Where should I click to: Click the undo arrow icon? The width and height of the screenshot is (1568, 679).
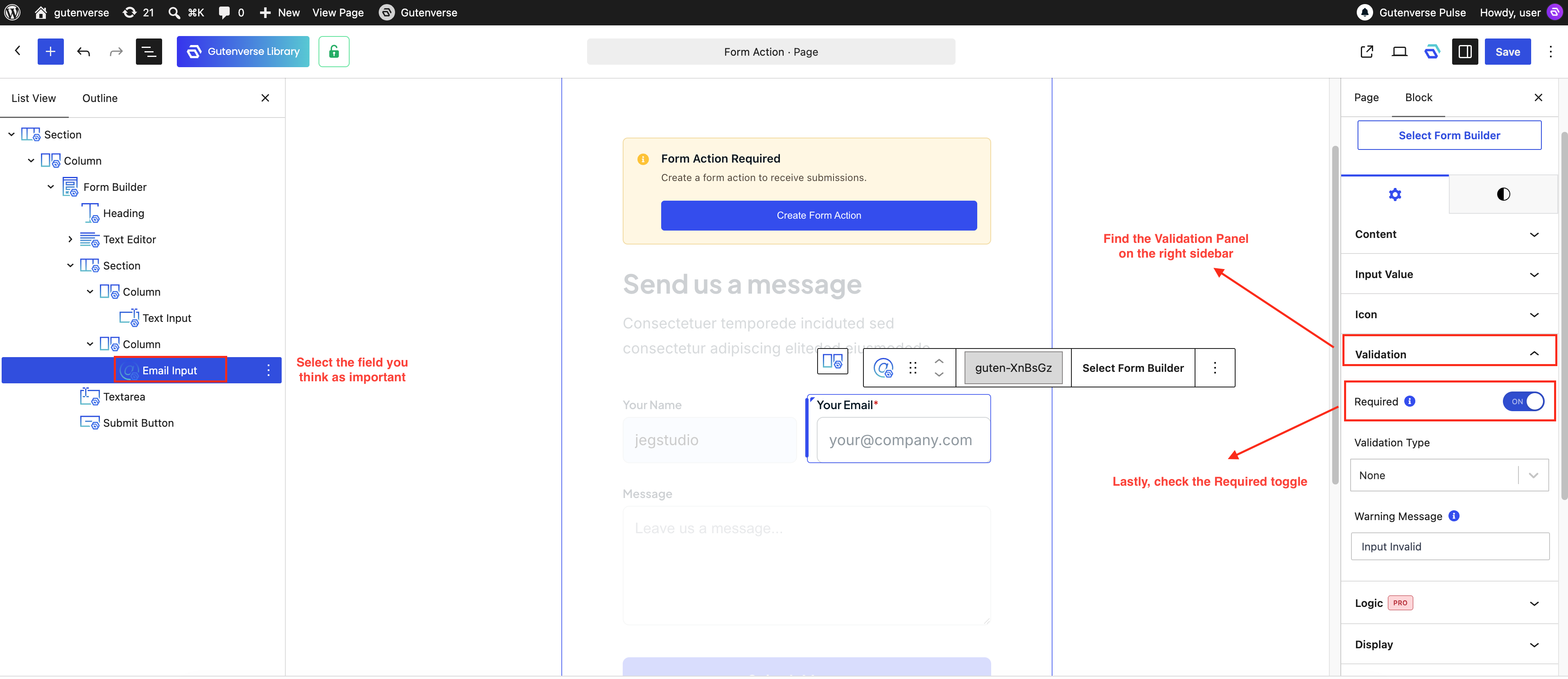click(84, 52)
